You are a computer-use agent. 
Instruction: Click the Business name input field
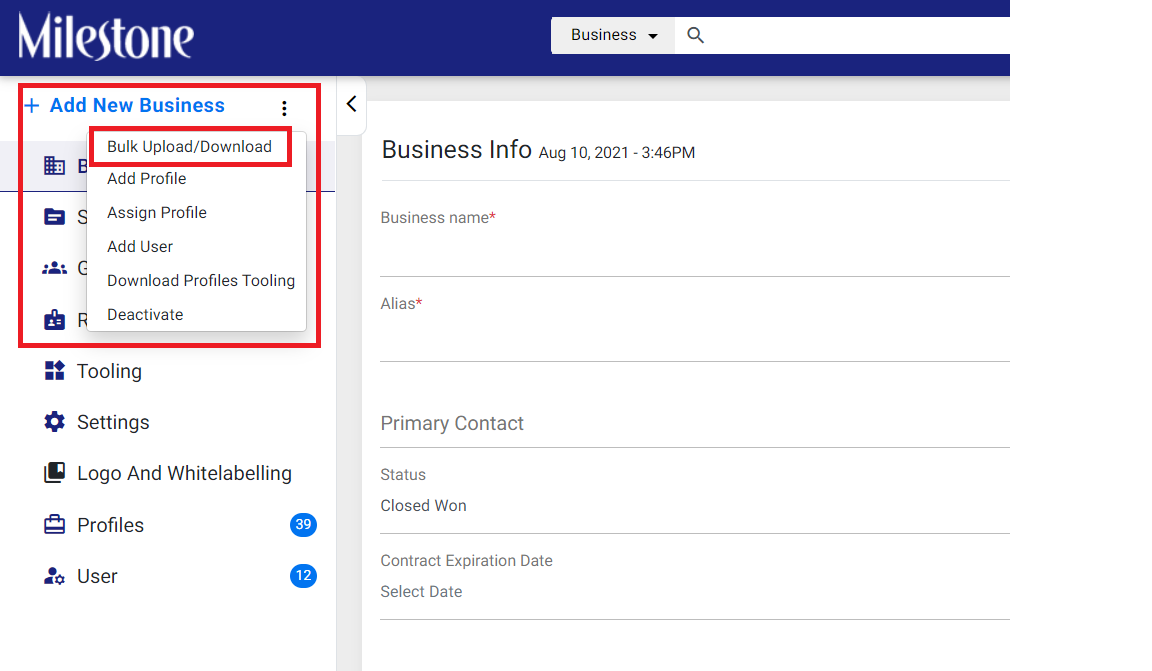[x=695, y=252]
